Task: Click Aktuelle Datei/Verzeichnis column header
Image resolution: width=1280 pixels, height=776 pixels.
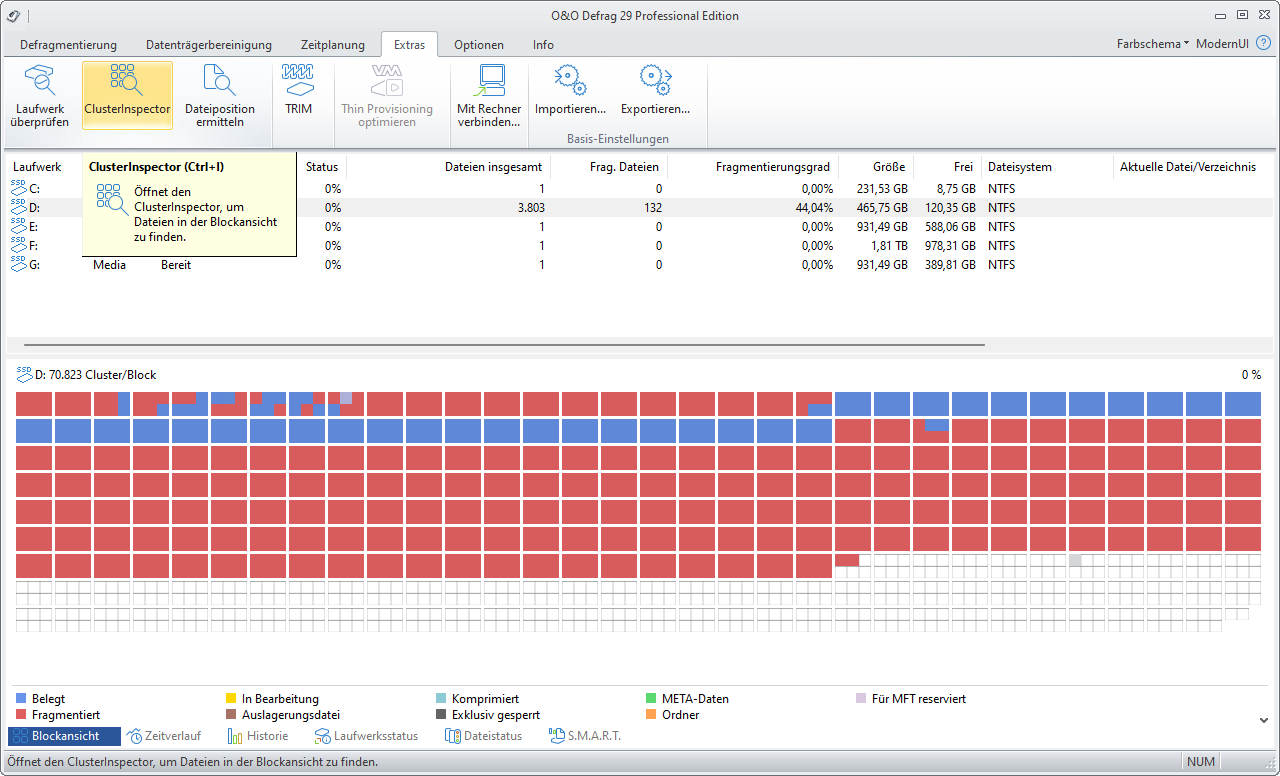Action: tap(1187, 167)
